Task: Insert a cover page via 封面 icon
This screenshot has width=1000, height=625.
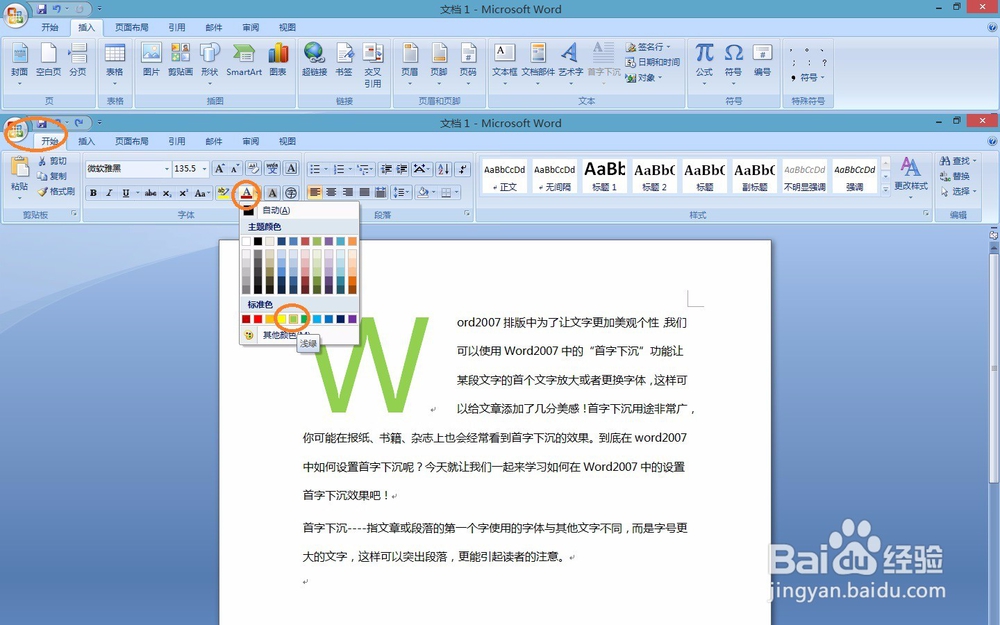Action: click(19, 62)
